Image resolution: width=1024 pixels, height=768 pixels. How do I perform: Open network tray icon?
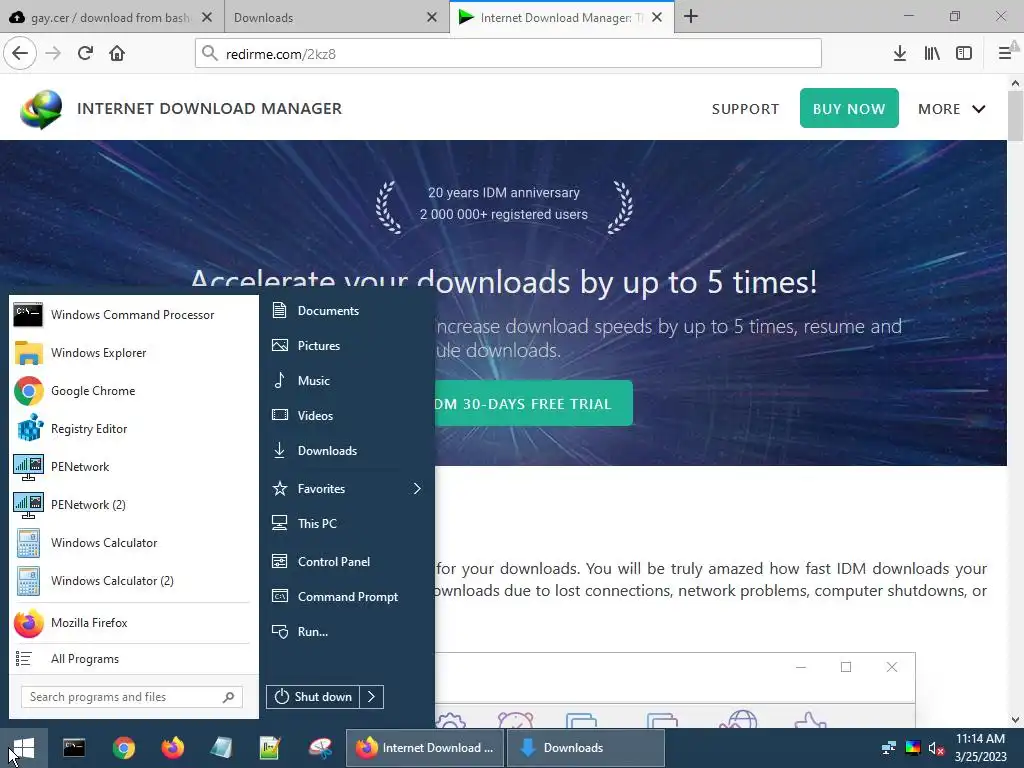(888, 748)
